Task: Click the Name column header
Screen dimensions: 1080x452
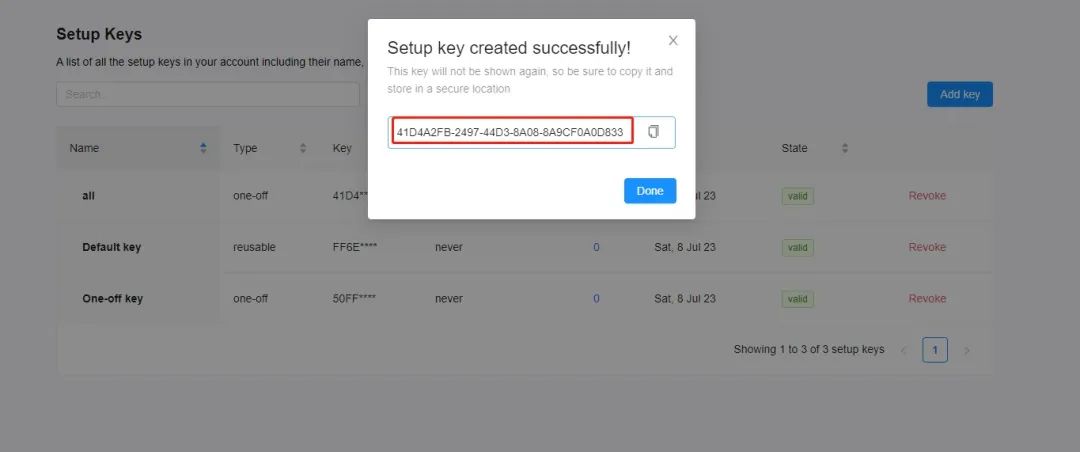Action: pyautogui.click(x=84, y=148)
